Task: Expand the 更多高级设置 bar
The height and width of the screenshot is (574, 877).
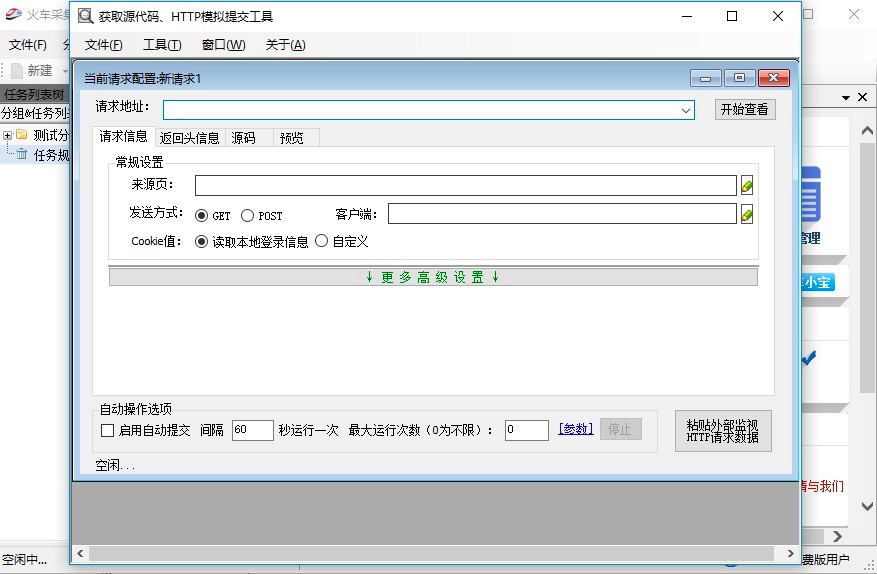Action: coord(433,277)
